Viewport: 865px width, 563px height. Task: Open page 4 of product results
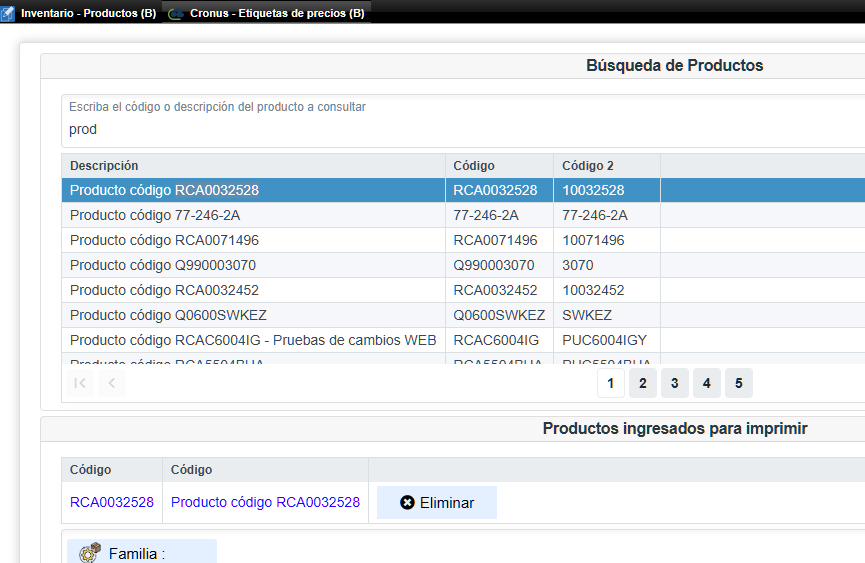click(x=706, y=383)
